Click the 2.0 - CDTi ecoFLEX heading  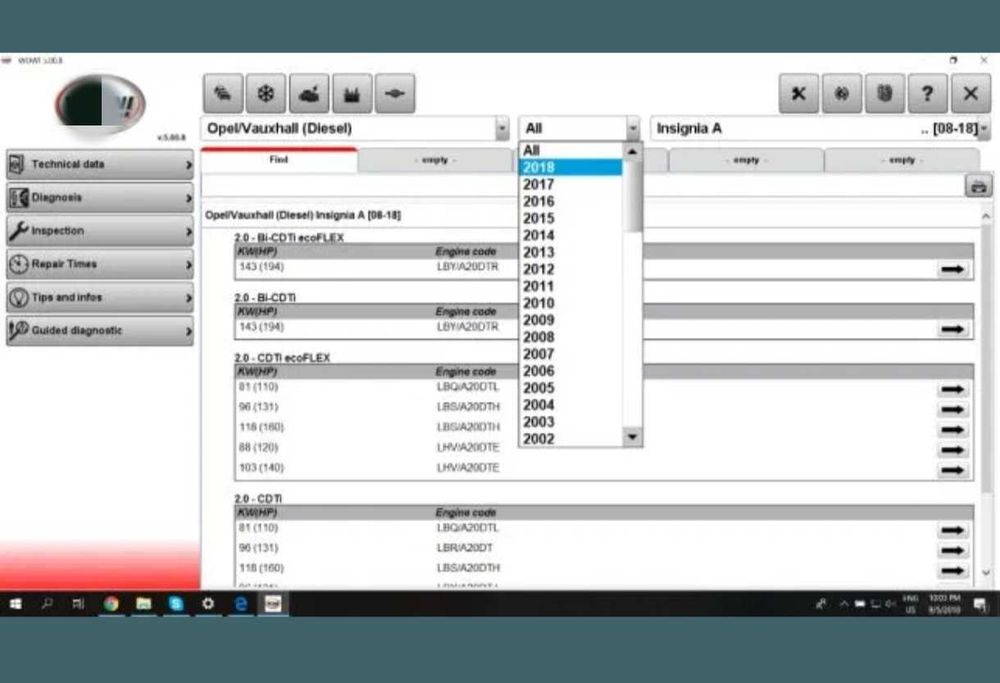click(282, 358)
